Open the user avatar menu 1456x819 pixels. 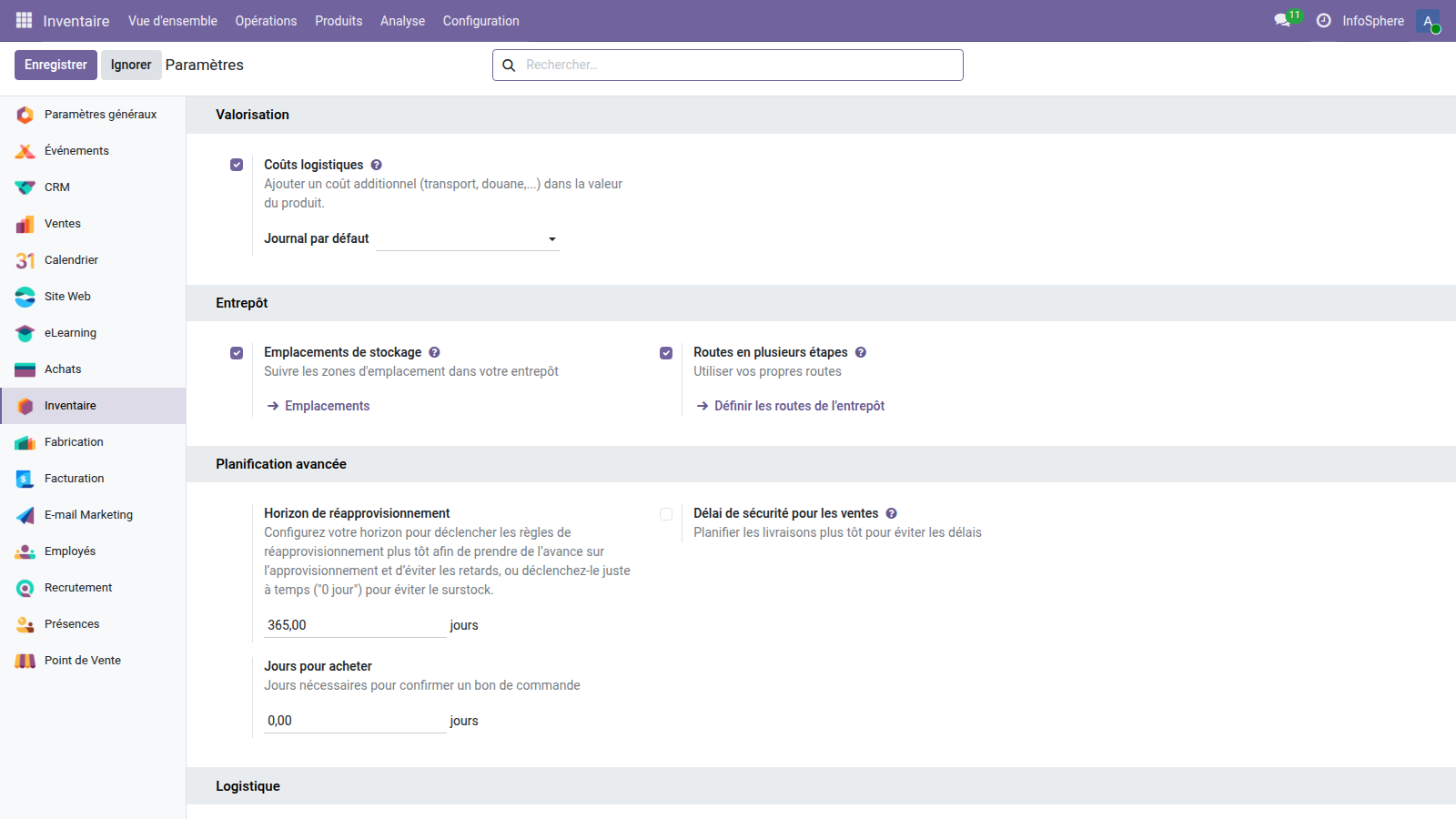tap(1427, 20)
